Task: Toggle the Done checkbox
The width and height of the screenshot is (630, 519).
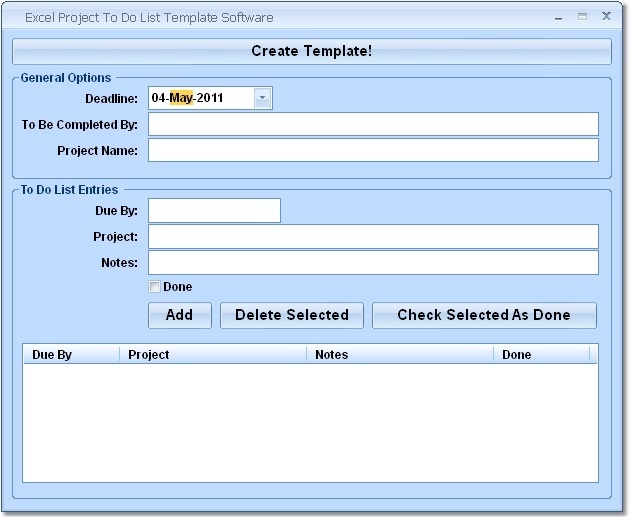Action: click(154, 286)
